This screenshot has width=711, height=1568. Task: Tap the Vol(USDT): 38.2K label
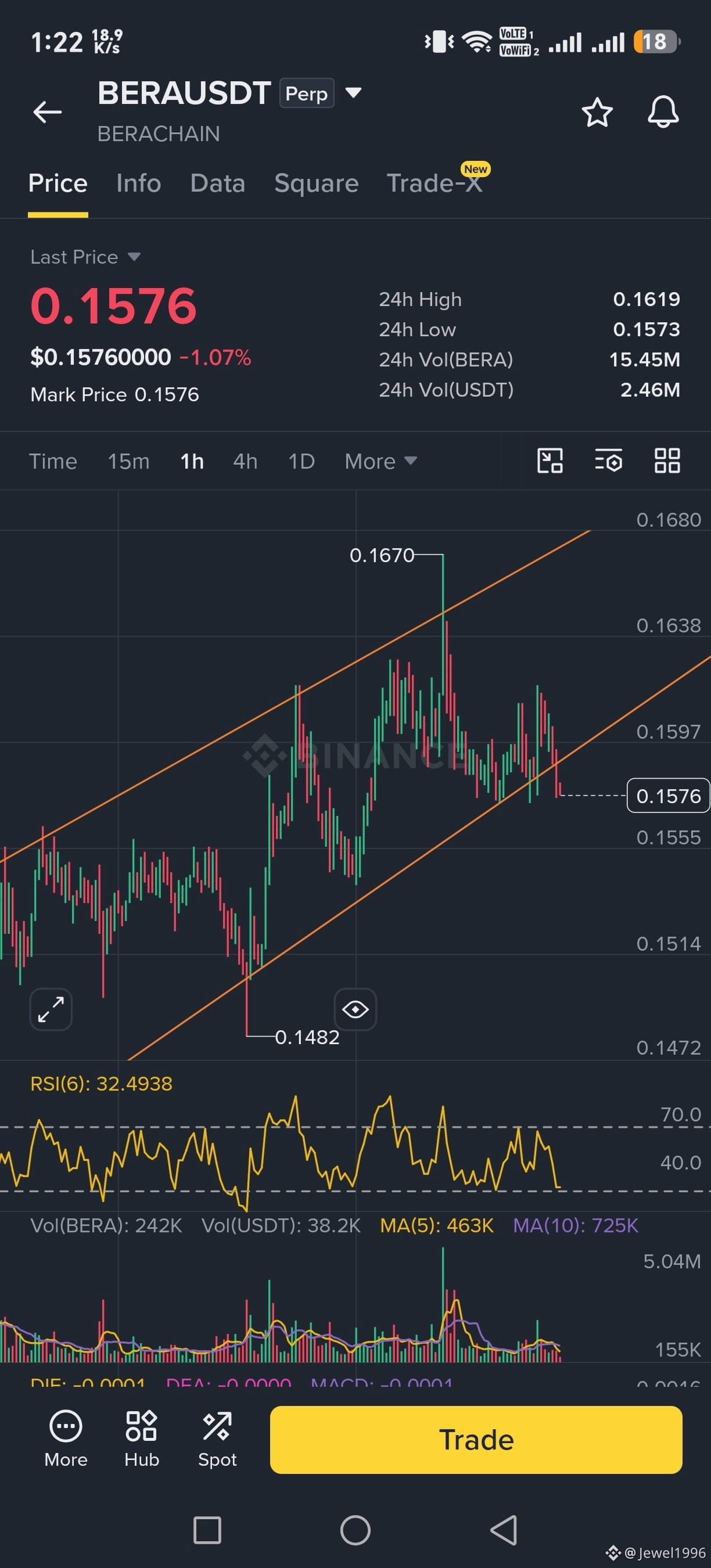coord(281,1225)
